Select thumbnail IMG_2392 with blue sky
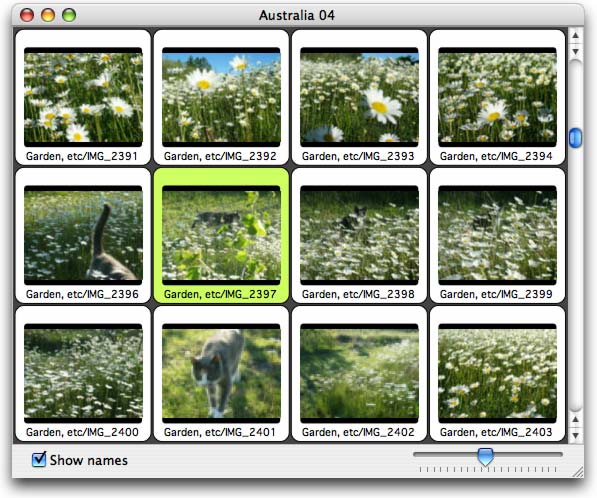The width and height of the screenshot is (597, 498). pos(221,97)
